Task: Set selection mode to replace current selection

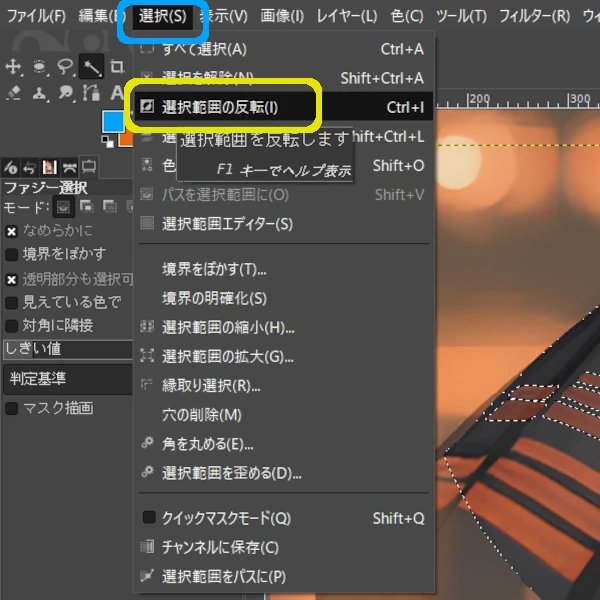Action: pyautogui.click(x=63, y=207)
